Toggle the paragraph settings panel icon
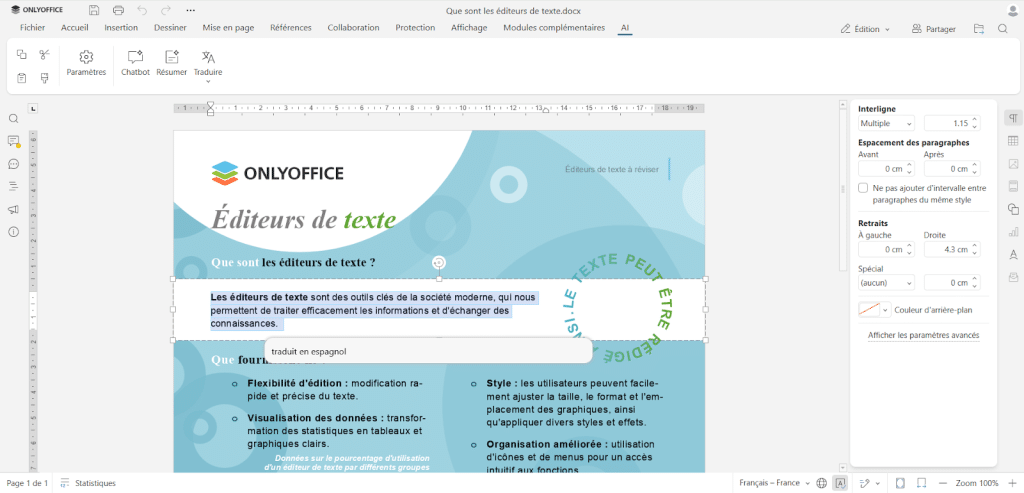The image size is (1024, 493). click(1013, 118)
